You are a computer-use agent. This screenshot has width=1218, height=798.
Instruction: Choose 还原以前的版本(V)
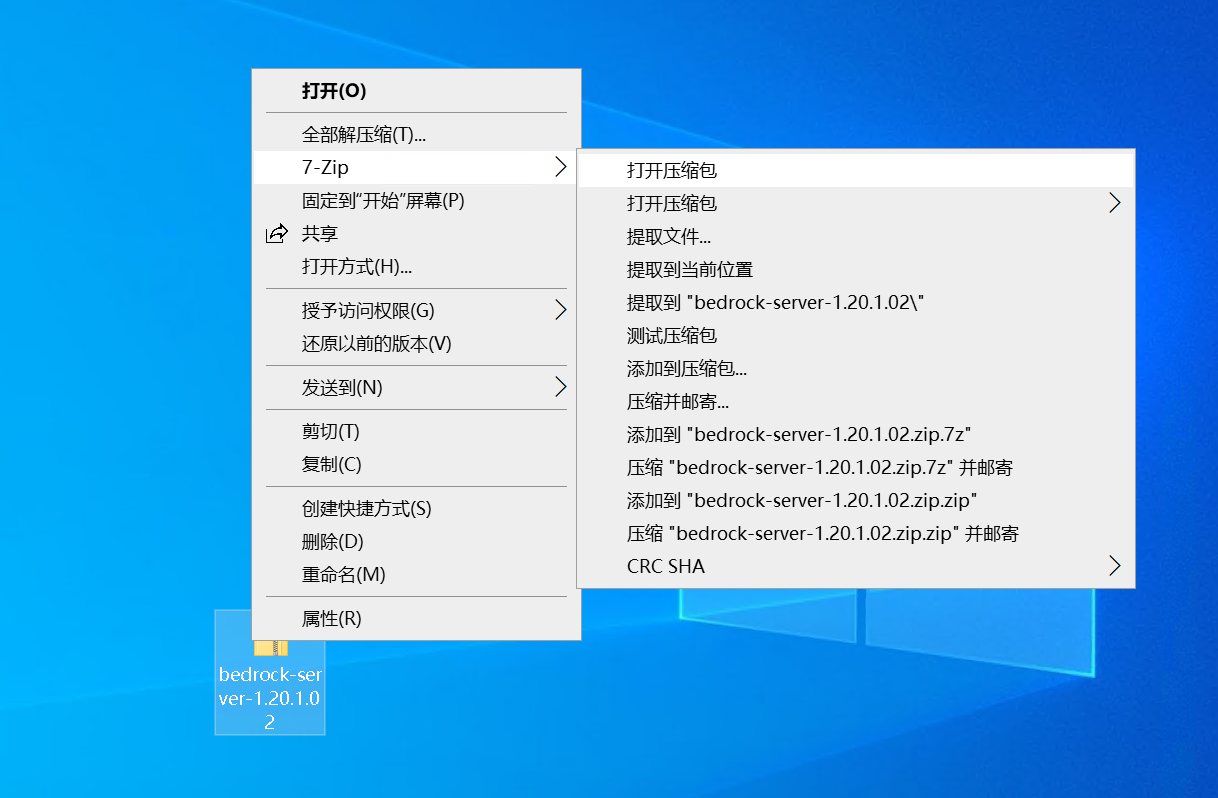point(376,344)
